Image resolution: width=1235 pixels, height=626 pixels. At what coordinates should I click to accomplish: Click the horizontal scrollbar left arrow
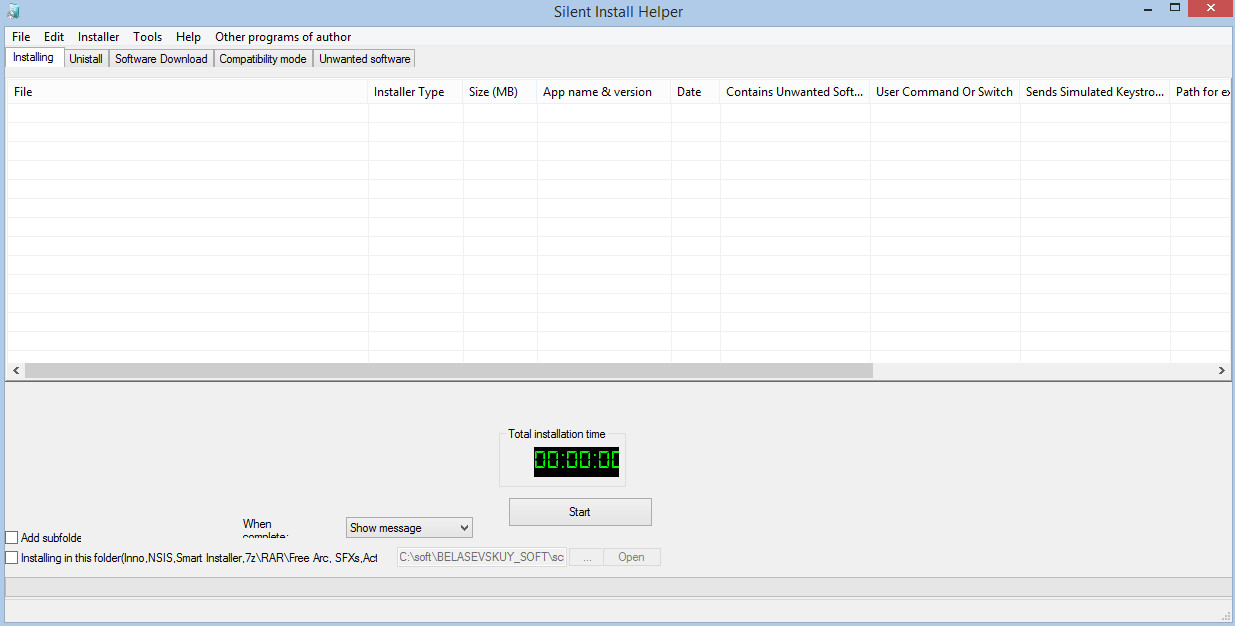tap(15, 370)
